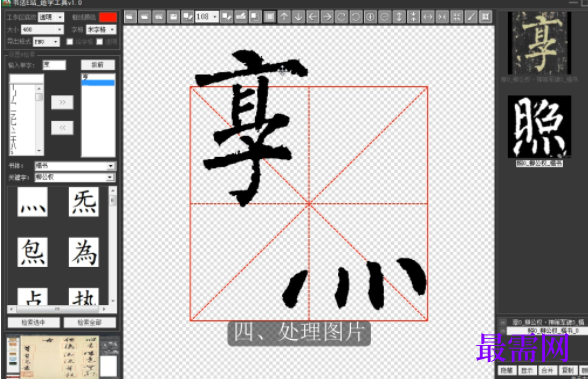Open the 大小 size dropdown showing 400
This screenshot has width=588, height=379.
pos(42,29)
